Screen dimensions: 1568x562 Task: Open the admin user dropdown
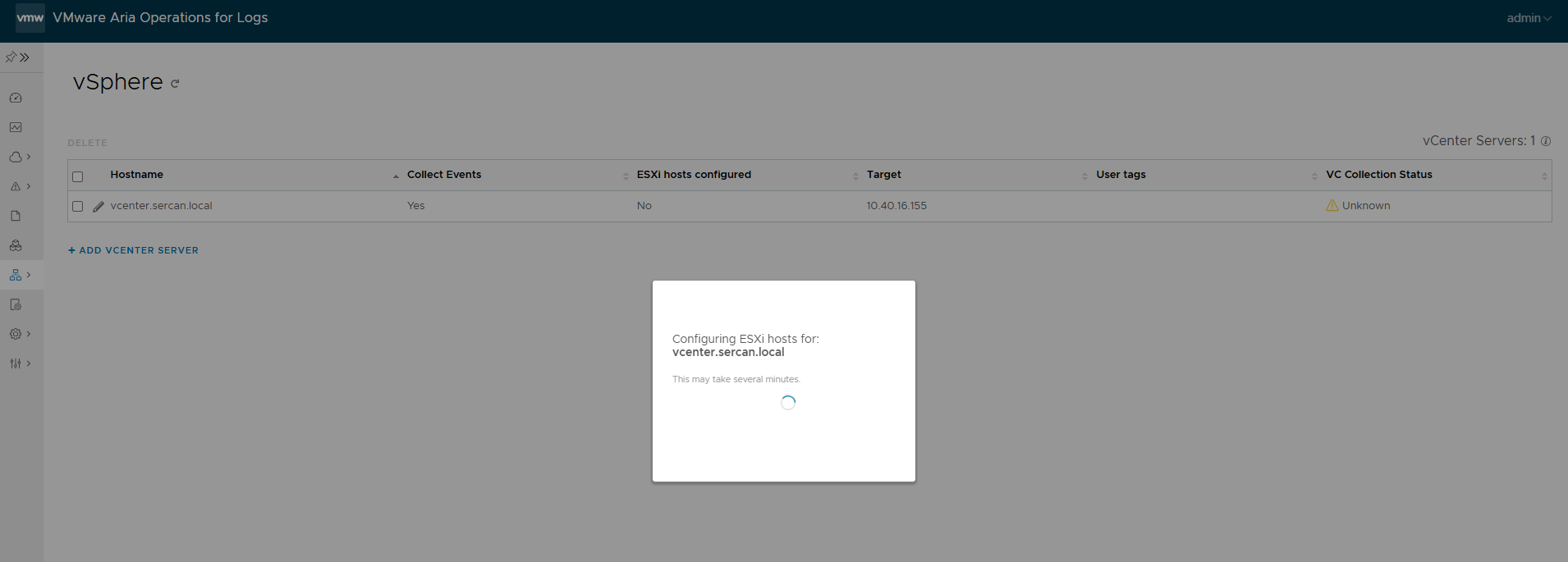pos(1529,18)
